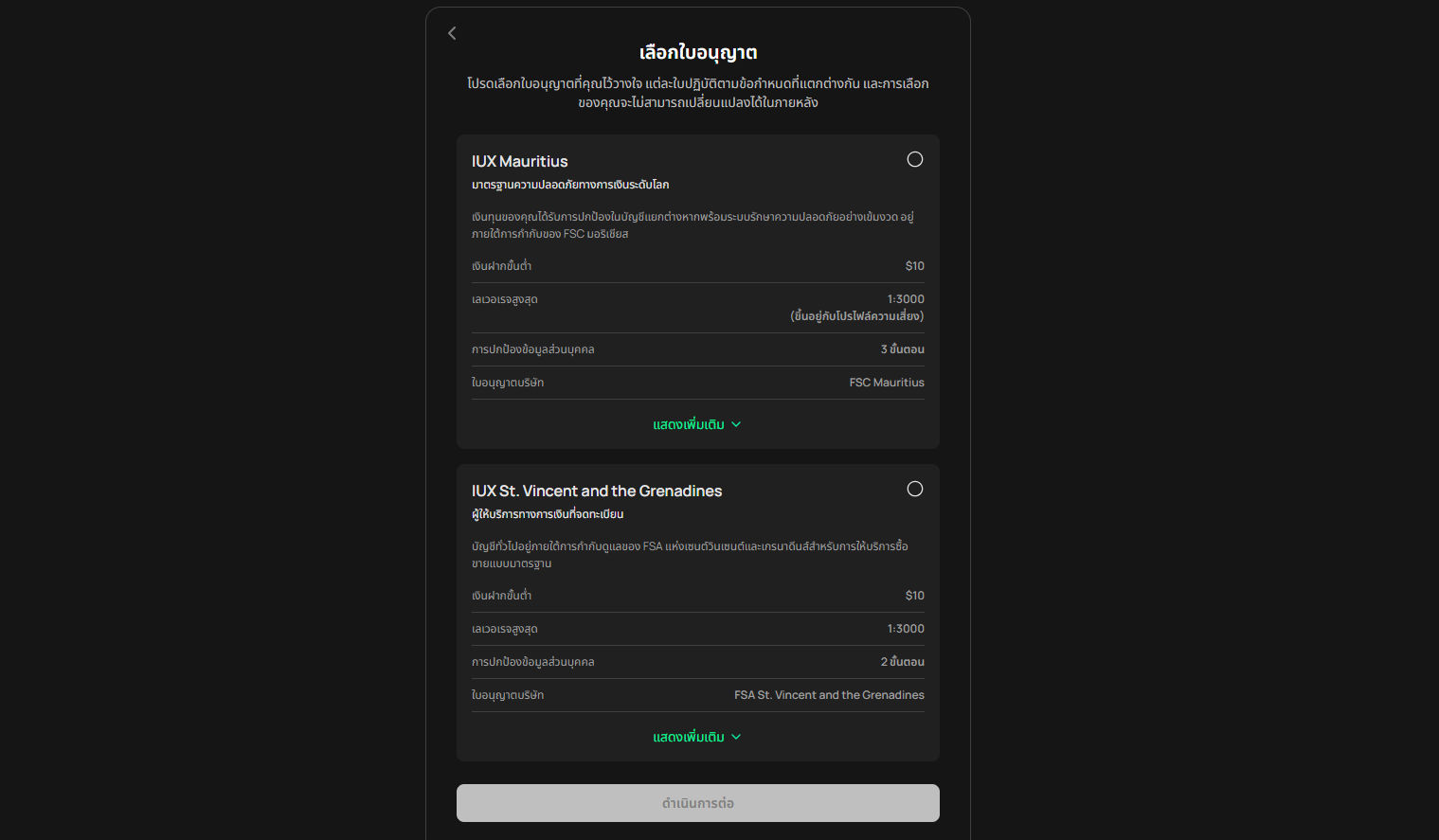
Task: Click the Mauritius $10 minimum deposit value
Action: 914,266
